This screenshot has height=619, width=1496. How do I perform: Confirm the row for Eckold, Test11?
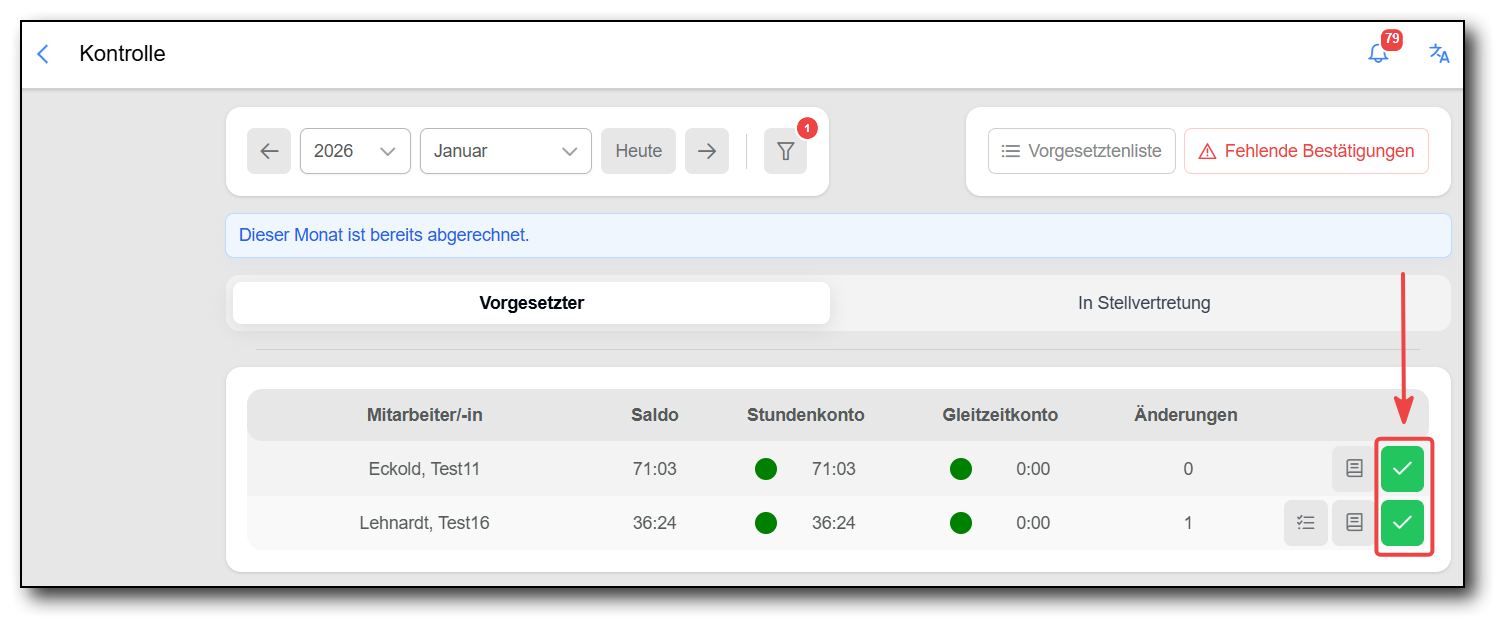click(x=1402, y=468)
